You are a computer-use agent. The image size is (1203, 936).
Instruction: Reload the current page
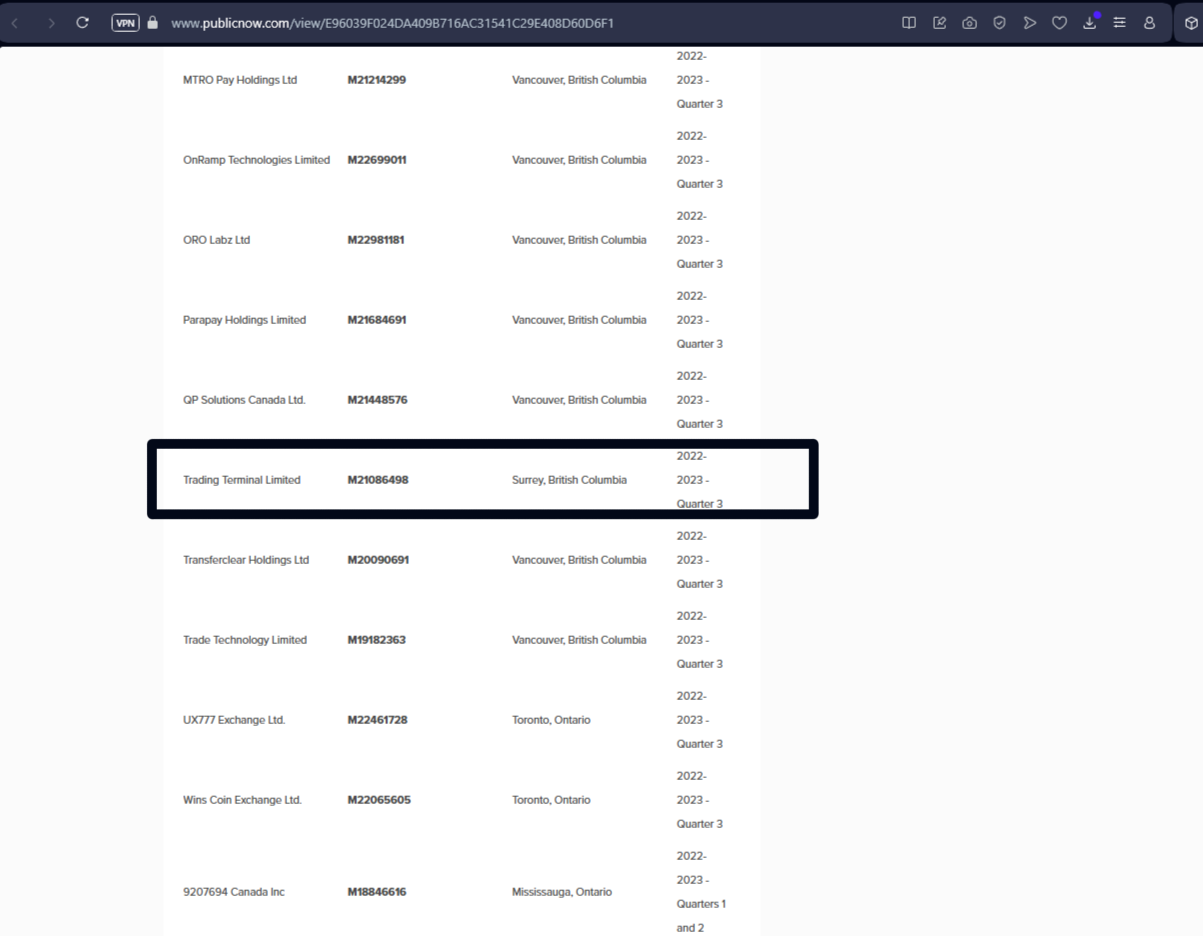(x=83, y=22)
